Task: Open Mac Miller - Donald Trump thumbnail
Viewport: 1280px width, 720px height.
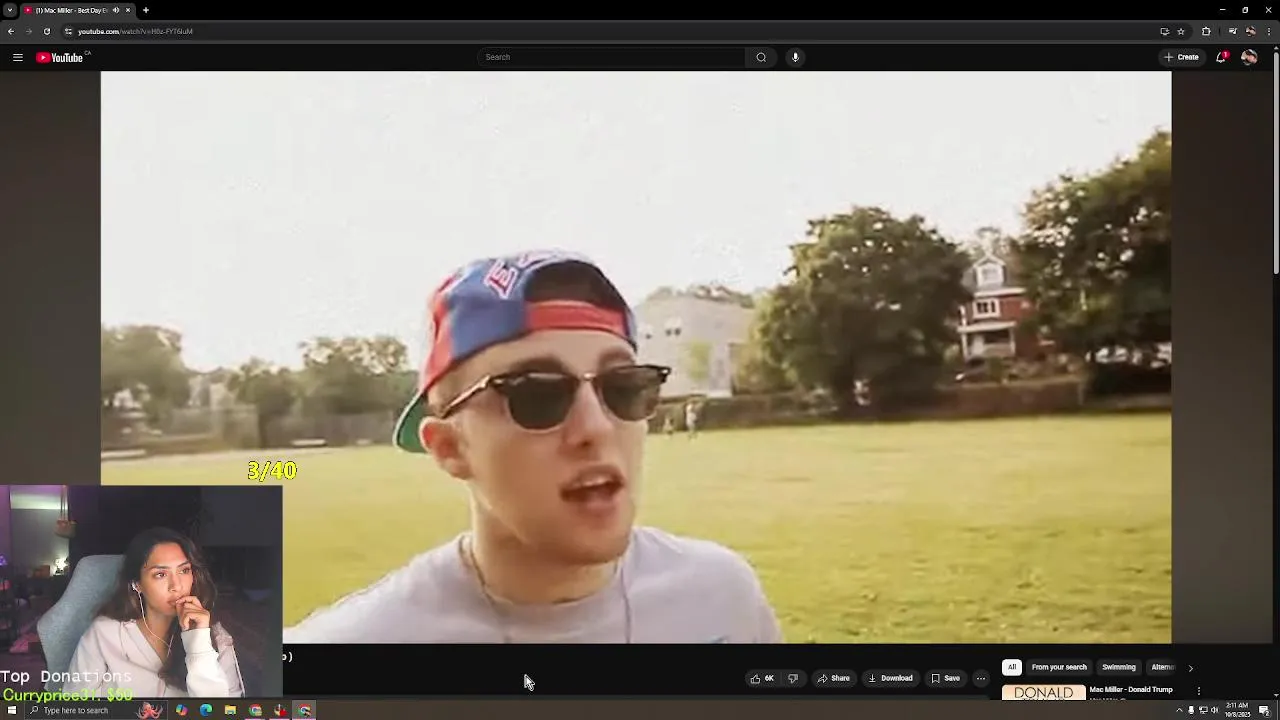Action: coord(1043,692)
